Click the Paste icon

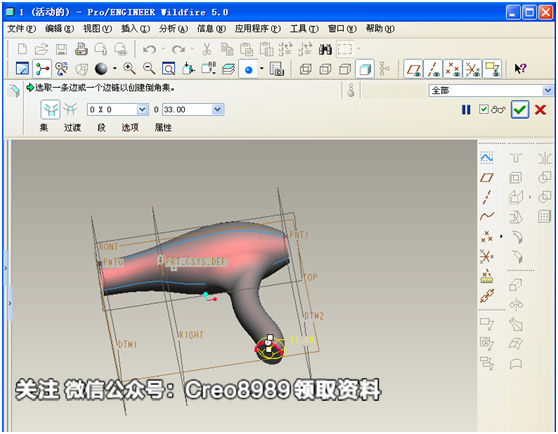[246, 49]
